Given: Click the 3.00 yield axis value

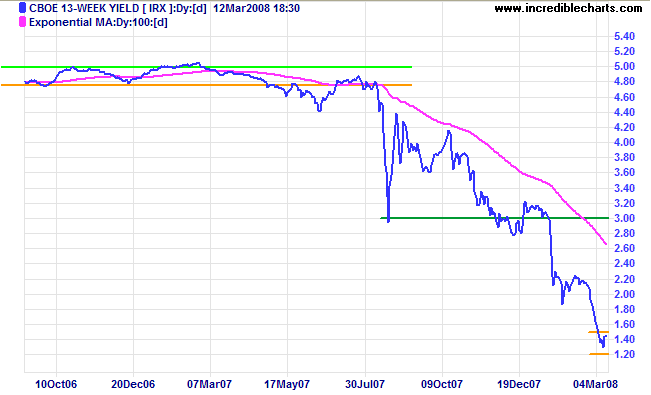Looking at the screenshot, I should coord(624,218).
